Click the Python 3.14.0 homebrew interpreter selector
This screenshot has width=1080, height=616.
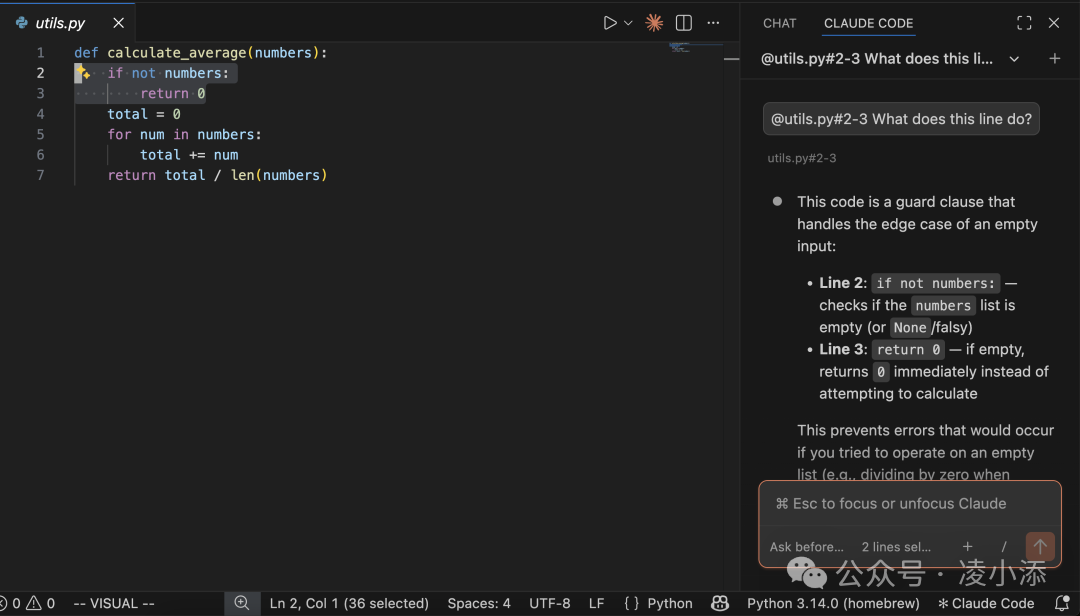833,603
